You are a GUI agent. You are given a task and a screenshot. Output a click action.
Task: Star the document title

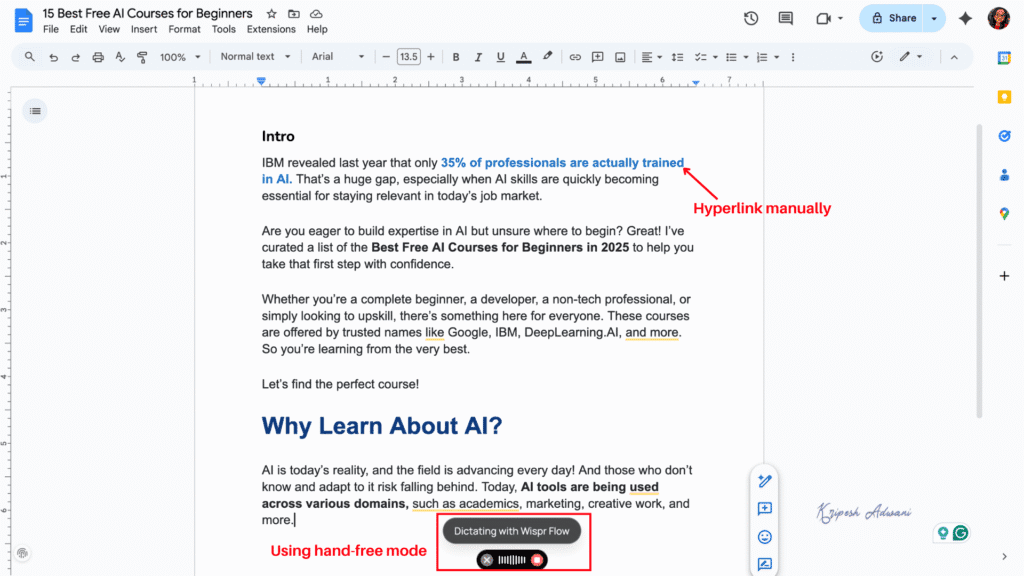pos(272,14)
